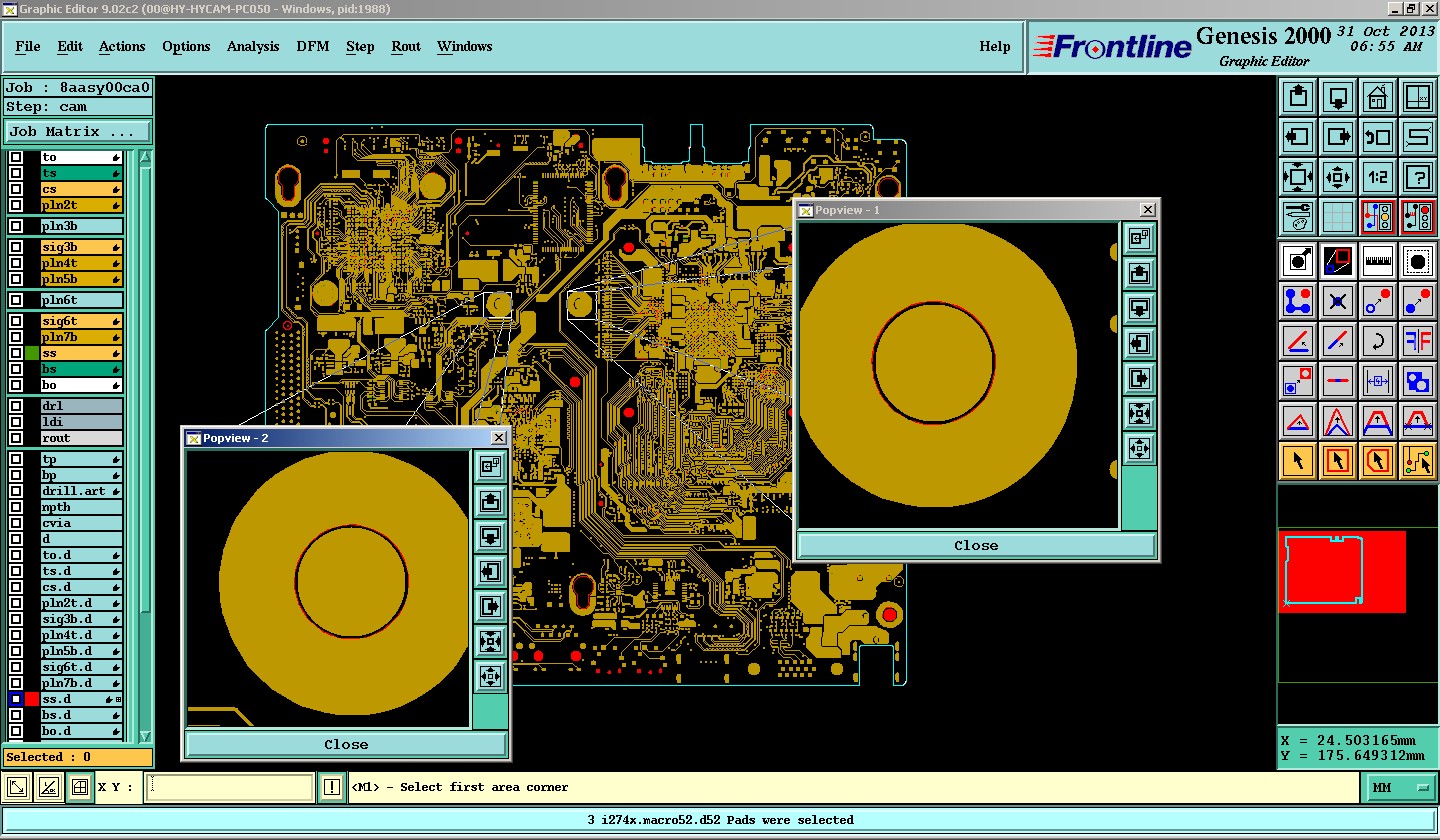The width and height of the screenshot is (1440, 840).
Task: Open the Job Matrix panel
Action: tap(78, 132)
